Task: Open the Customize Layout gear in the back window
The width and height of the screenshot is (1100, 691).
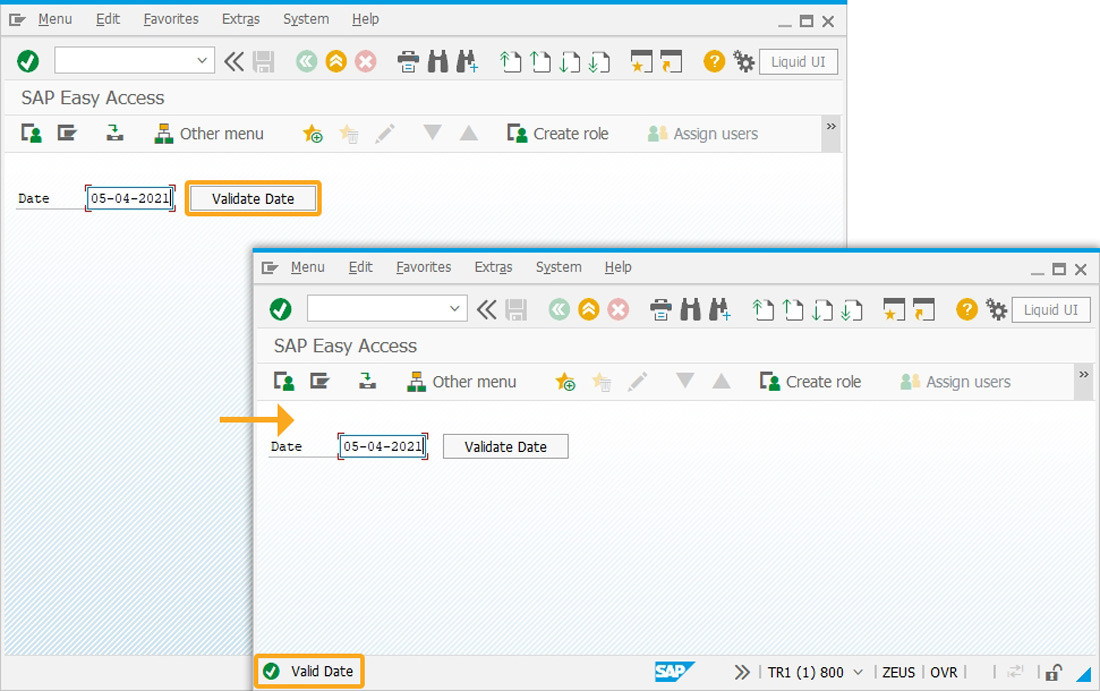Action: click(x=744, y=62)
